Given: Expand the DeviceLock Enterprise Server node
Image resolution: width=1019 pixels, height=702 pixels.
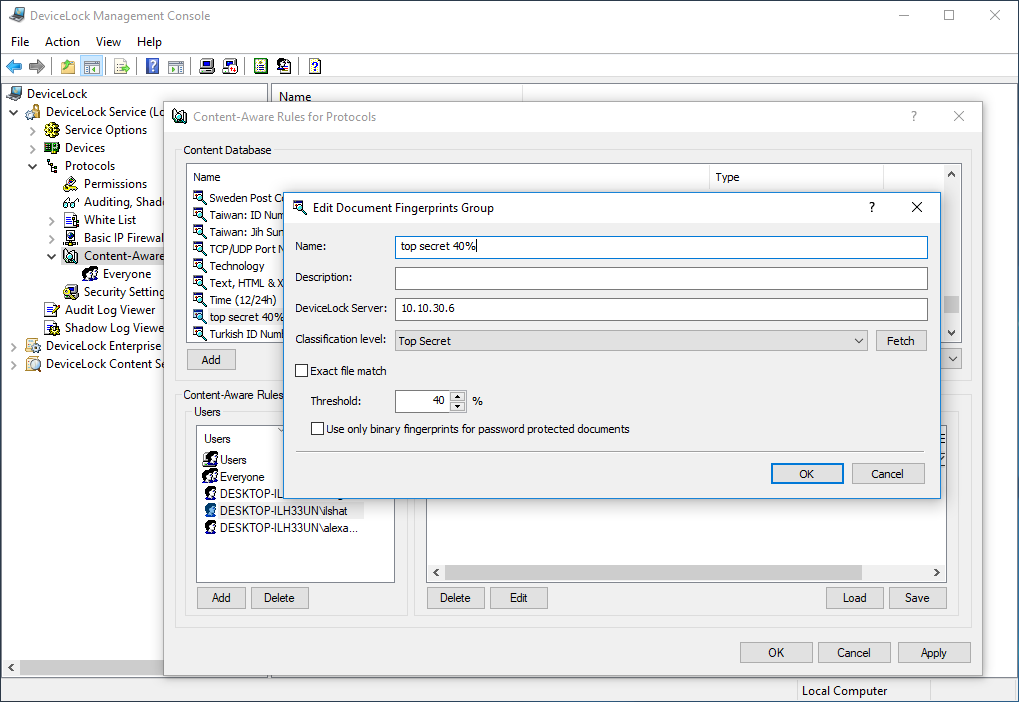Looking at the screenshot, I should pos(14,347).
